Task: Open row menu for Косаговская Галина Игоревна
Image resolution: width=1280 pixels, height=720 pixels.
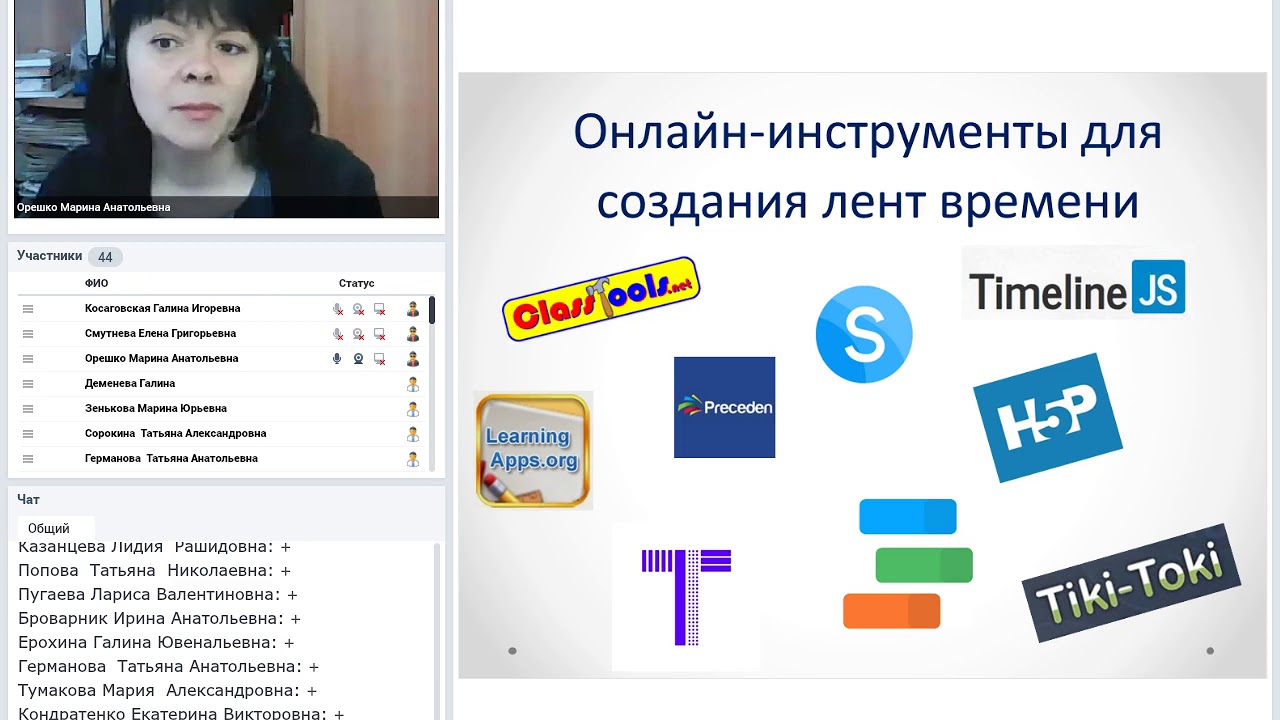Action: coord(28,309)
